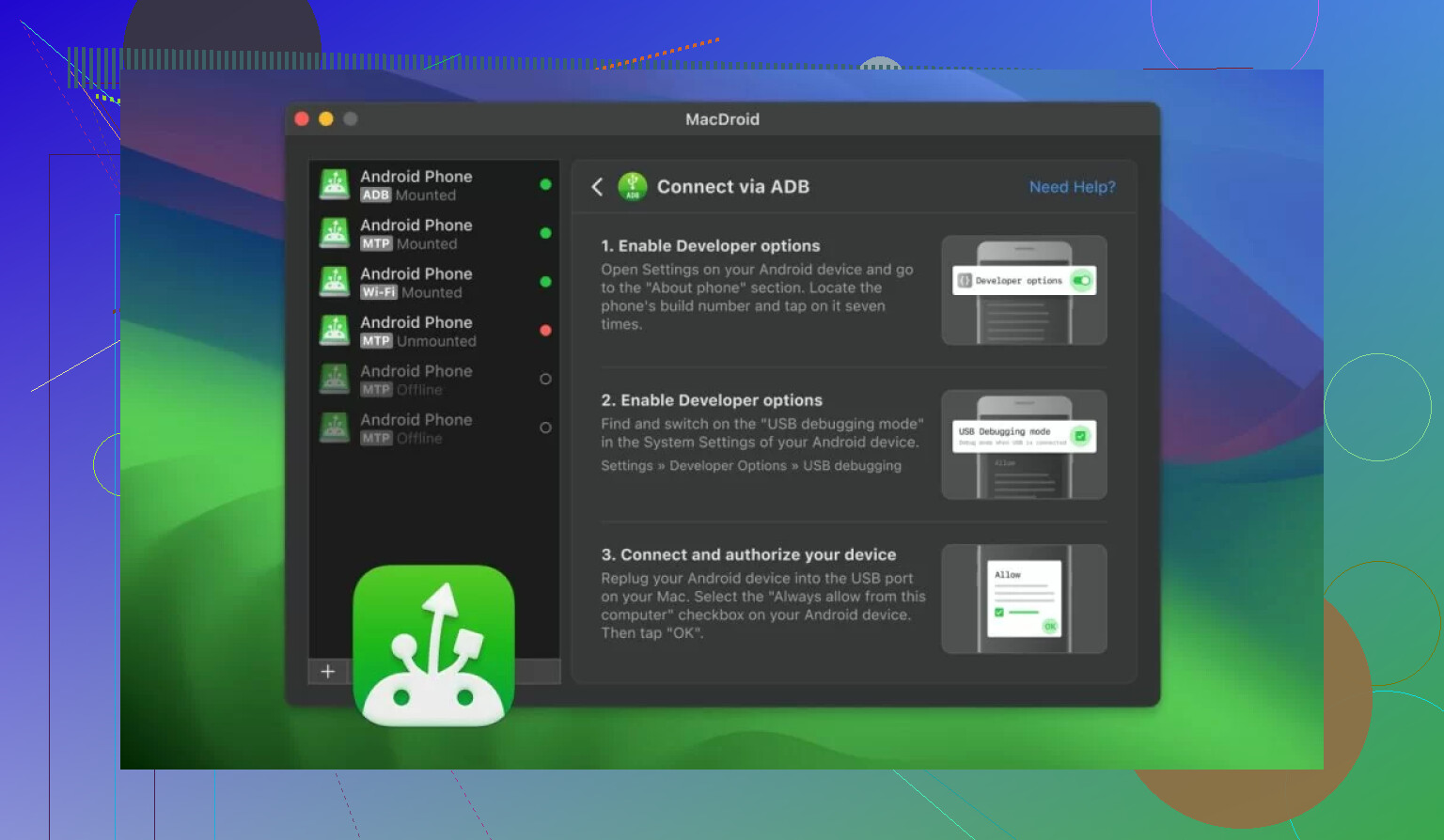1444x840 pixels.
Task: Click the '2. Enable Developer options' heading
Action: tap(712, 400)
